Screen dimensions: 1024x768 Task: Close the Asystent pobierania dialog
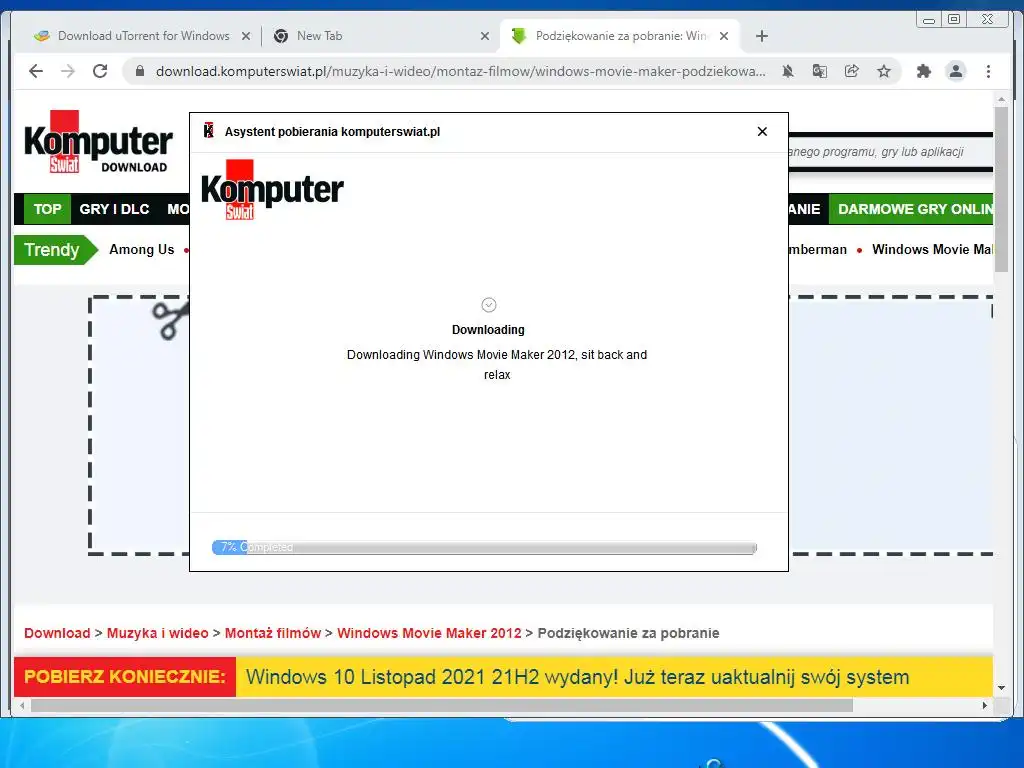[x=762, y=131]
